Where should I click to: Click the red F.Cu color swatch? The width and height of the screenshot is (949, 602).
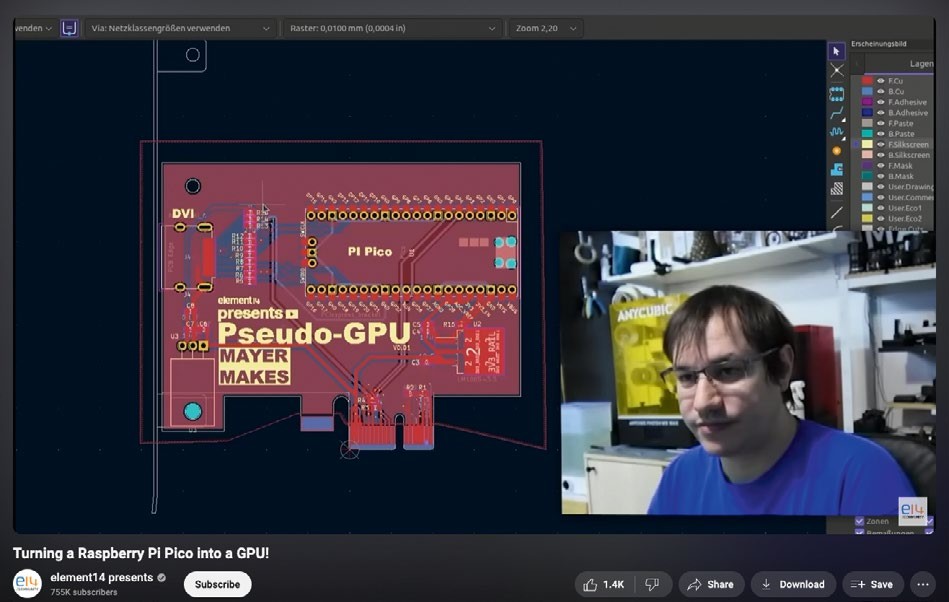[x=867, y=81]
